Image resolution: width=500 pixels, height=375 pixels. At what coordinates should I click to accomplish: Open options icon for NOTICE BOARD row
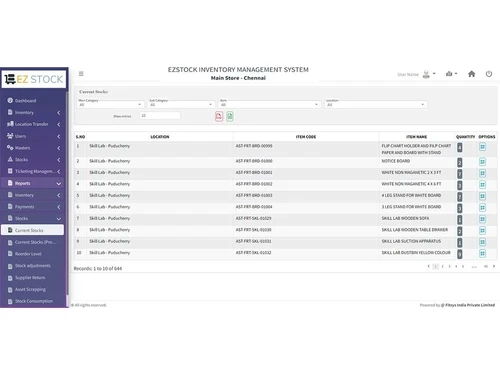click(482, 162)
